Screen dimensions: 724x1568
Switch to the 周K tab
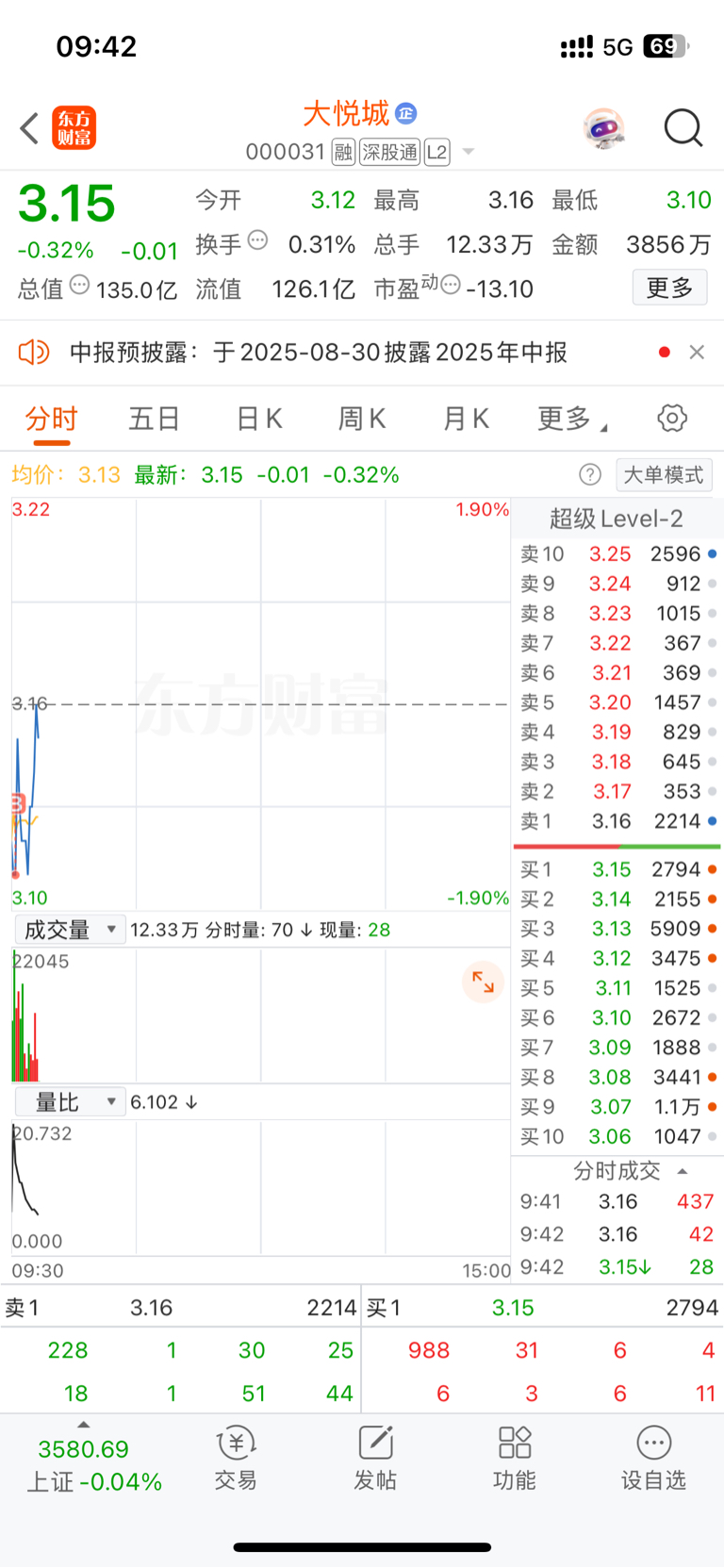point(362,419)
